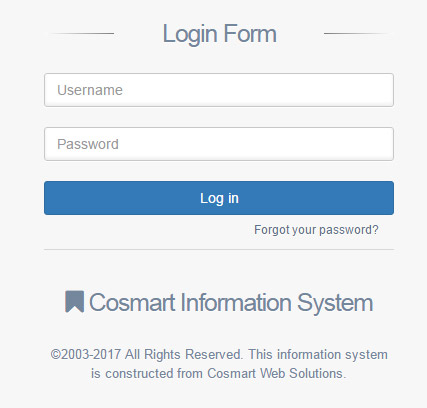427x408 pixels.
Task: Focus the Username input field
Action: coord(219,90)
